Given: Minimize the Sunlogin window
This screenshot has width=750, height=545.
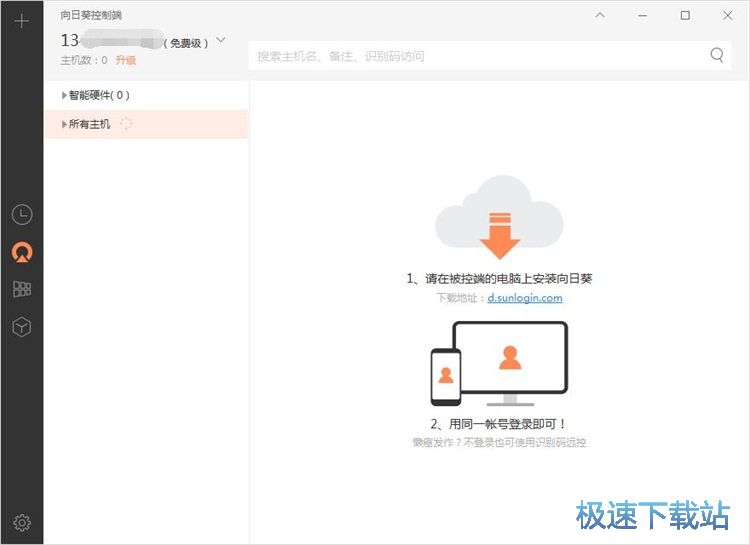Looking at the screenshot, I should click(642, 16).
